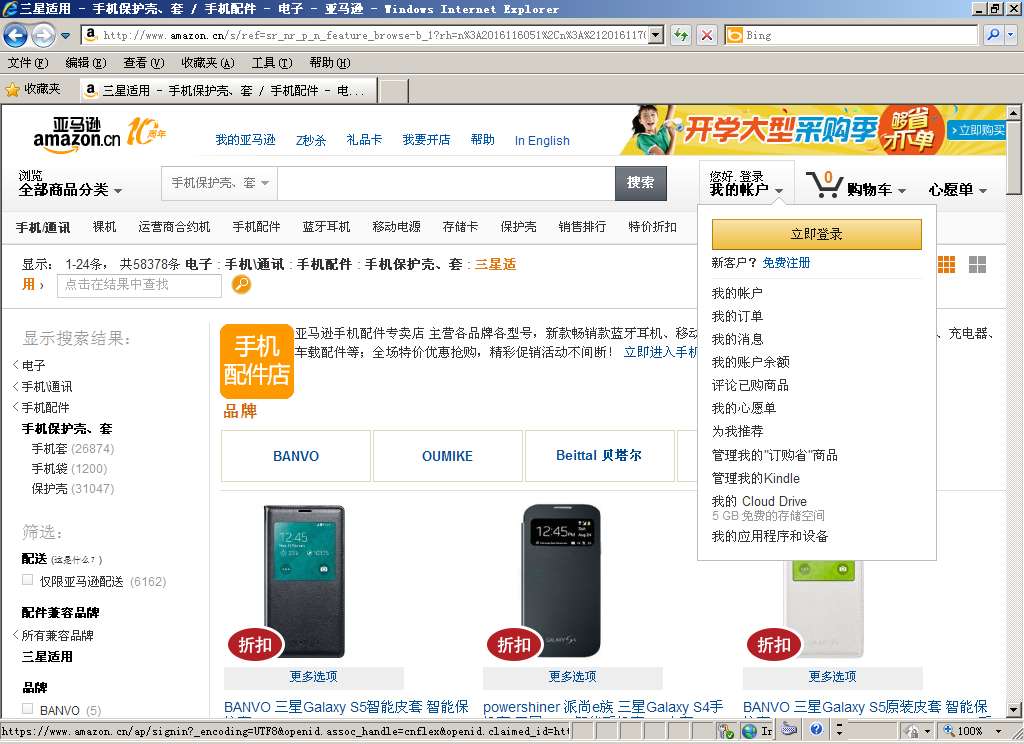This screenshot has width=1024, height=744.
Task: Click the 点击在结果中查找 search-within-results field
Action: tap(139, 285)
